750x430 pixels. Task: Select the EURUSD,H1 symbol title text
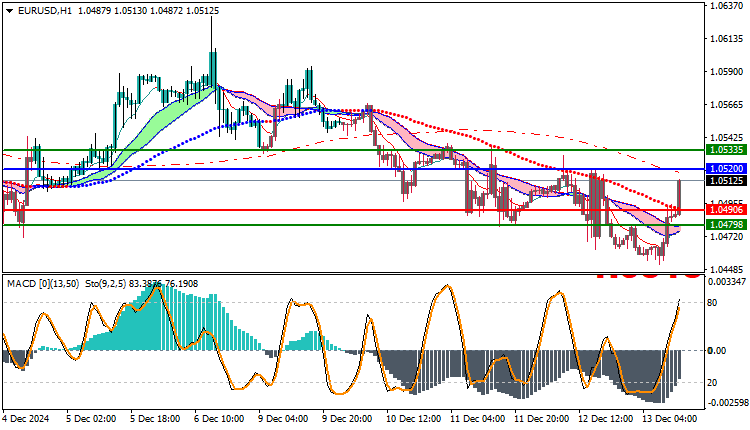44,11
